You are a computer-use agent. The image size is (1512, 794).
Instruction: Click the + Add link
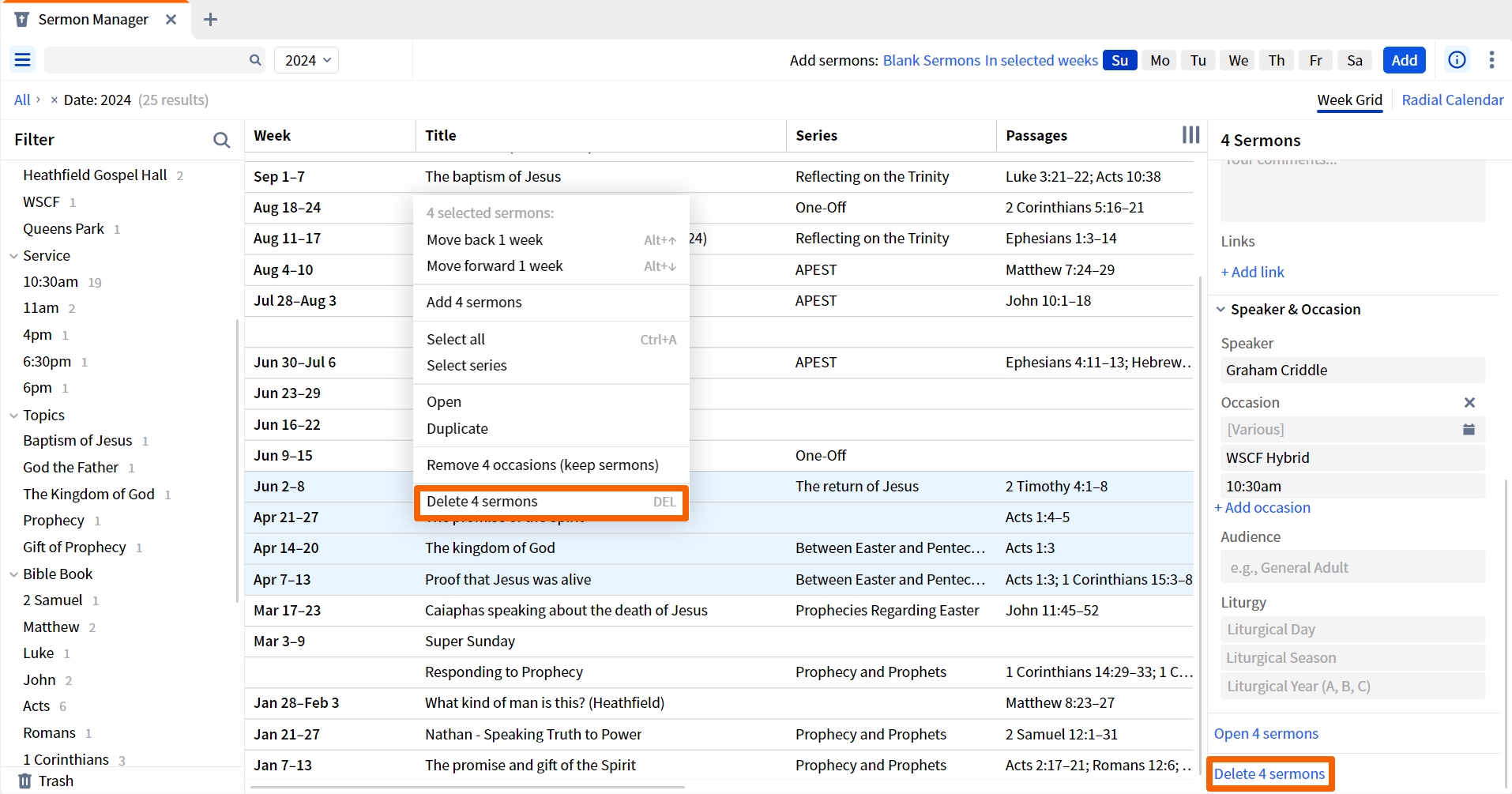(x=1252, y=273)
